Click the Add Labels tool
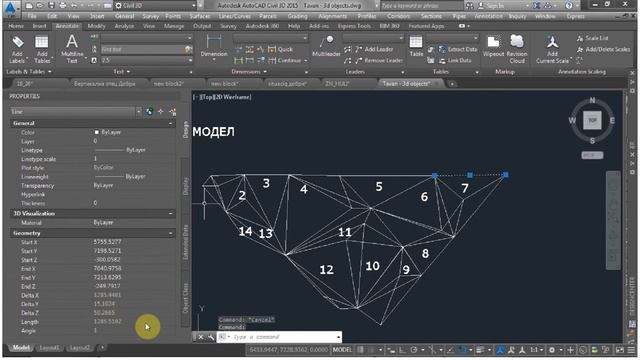The width and height of the screenshot is (640, 360). pos(17,49)
